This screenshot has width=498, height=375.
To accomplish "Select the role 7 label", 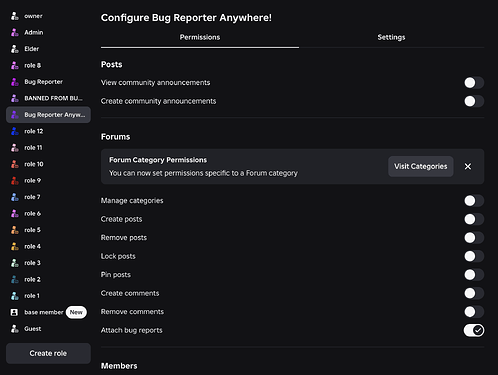I will pyautogui.click(x=32, y=197).
